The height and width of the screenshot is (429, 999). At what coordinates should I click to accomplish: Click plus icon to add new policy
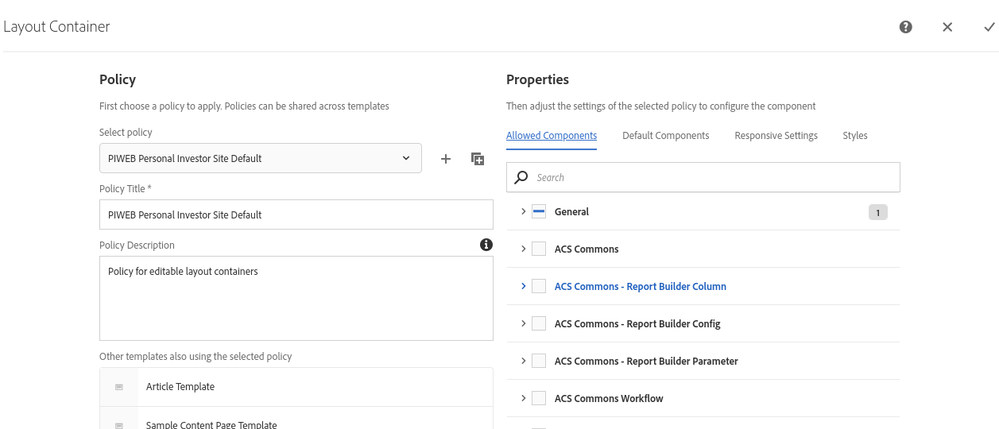446,159
